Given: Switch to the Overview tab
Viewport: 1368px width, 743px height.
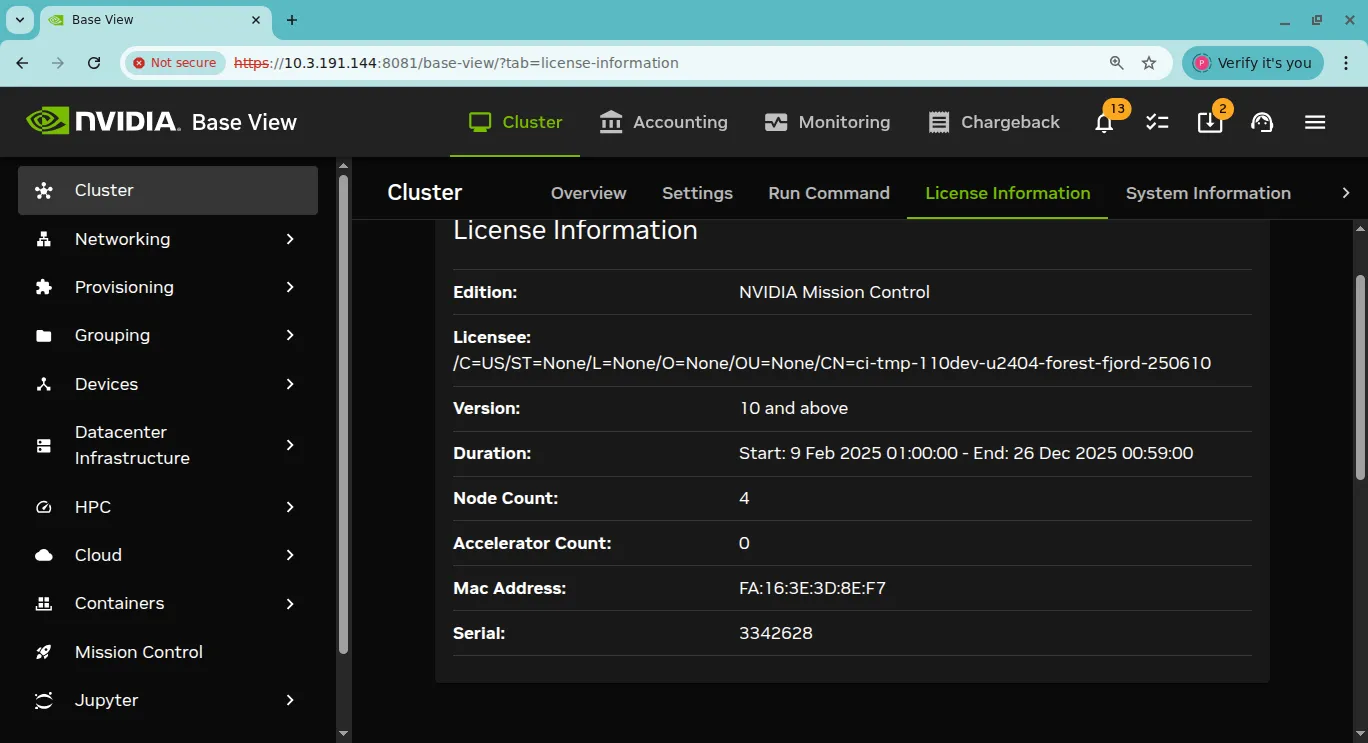Looking at the screenshot, I should 588,193.
